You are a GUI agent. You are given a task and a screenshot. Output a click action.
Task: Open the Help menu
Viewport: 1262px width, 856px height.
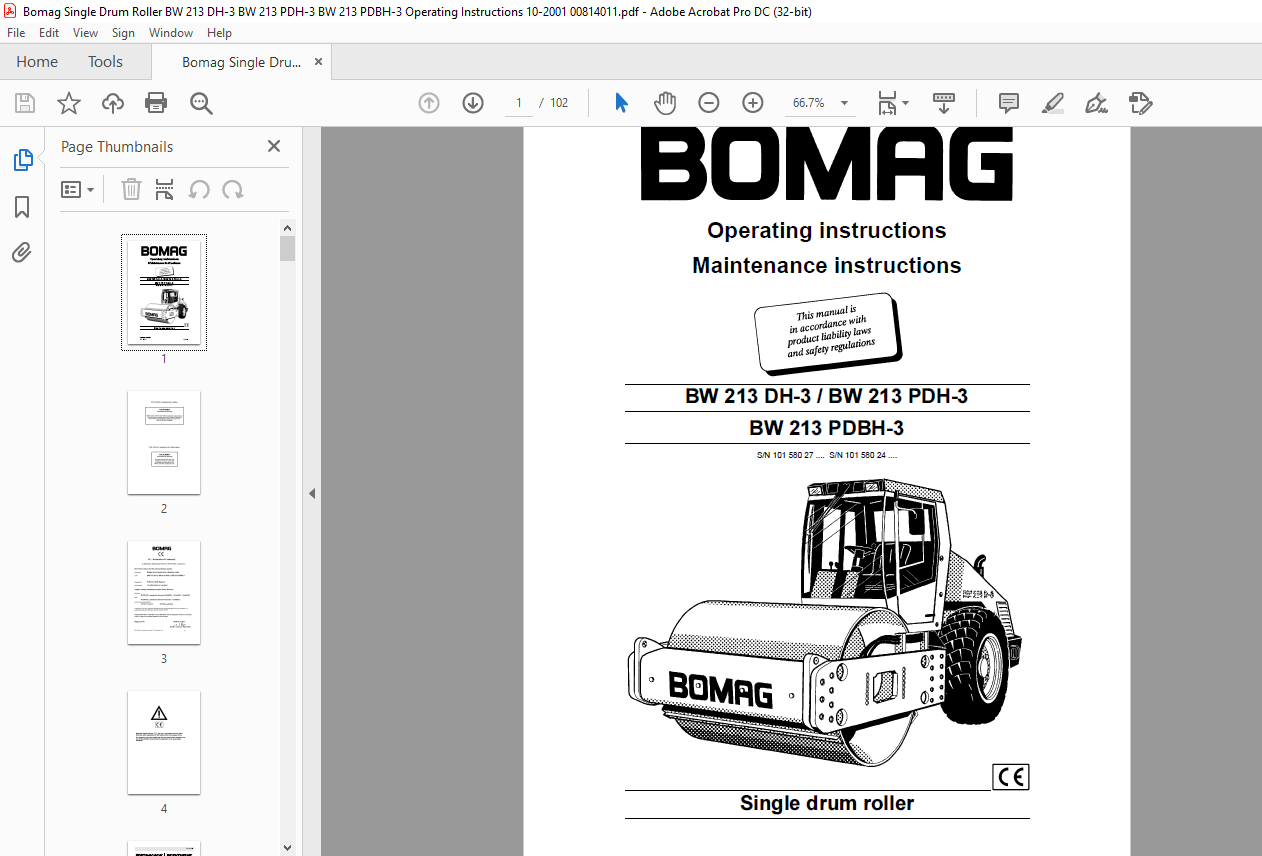click(x=219, y=33)
